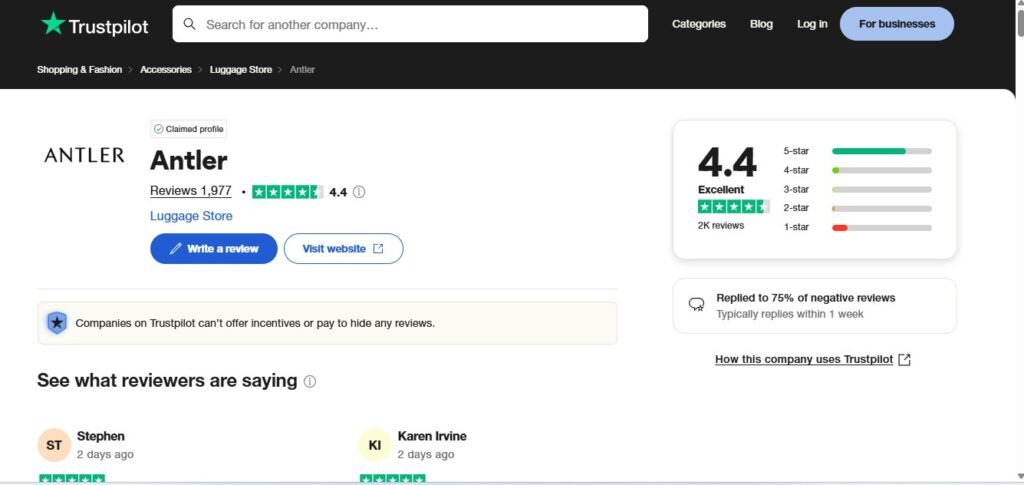Click the blue shield star icon
This screenshot has width=1024, height=485.
click(57, 322)
